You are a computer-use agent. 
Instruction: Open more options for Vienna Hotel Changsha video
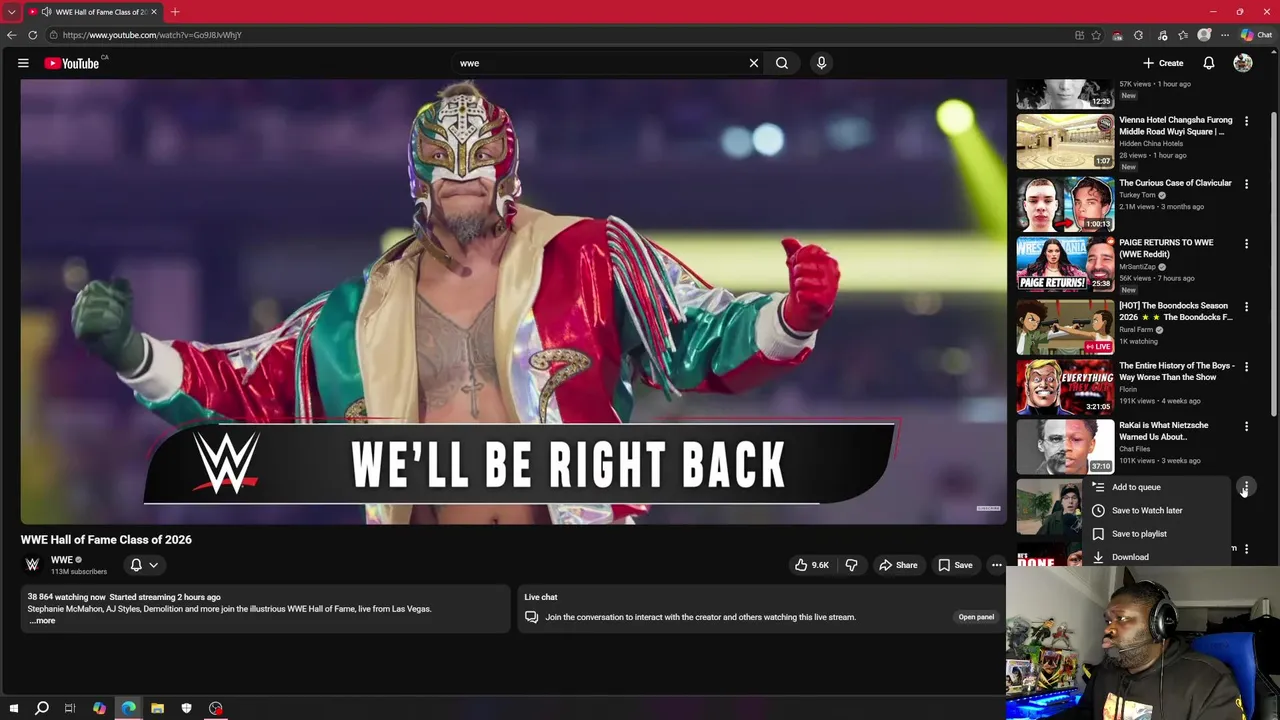pyautogui.click(x=1246, y=121)
